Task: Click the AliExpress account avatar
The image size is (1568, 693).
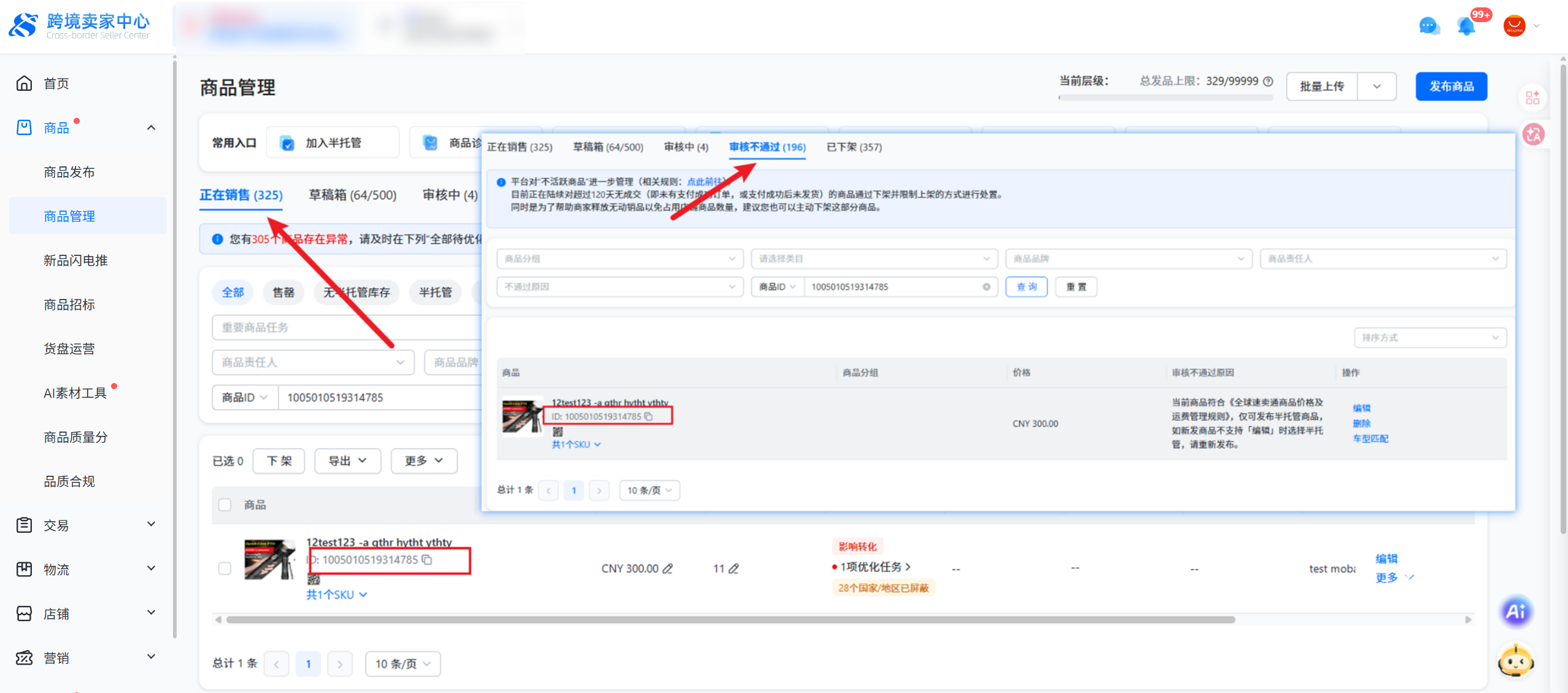Action: tap(1514, 26)
